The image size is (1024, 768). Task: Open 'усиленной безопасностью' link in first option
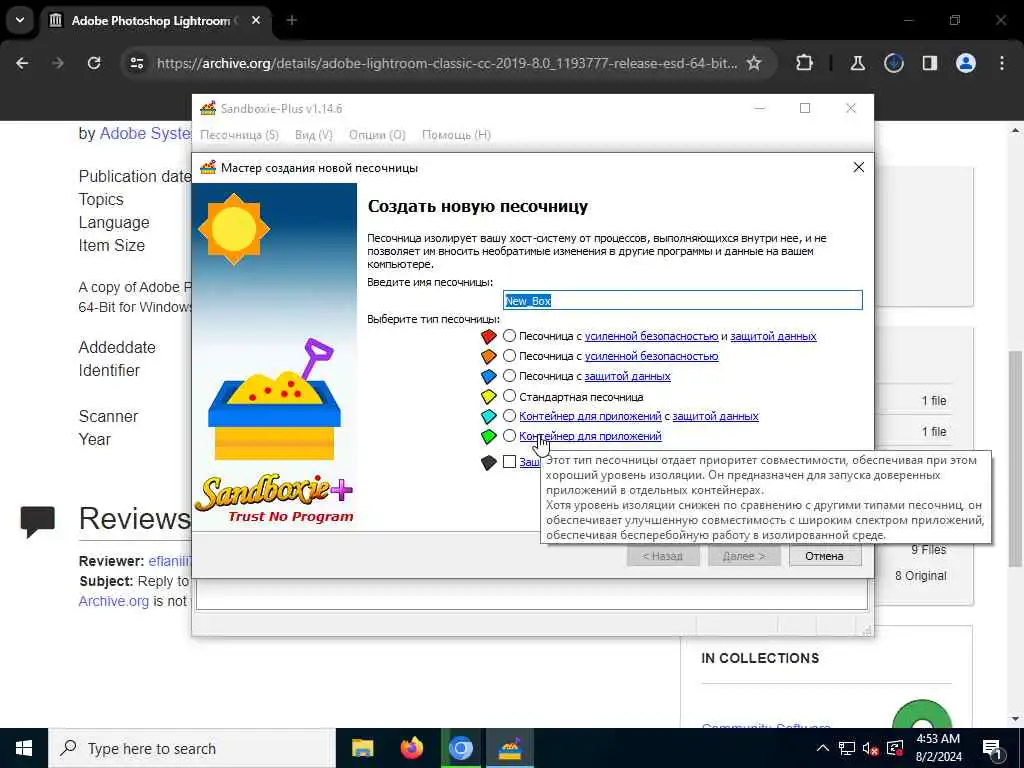click(651, 336)
